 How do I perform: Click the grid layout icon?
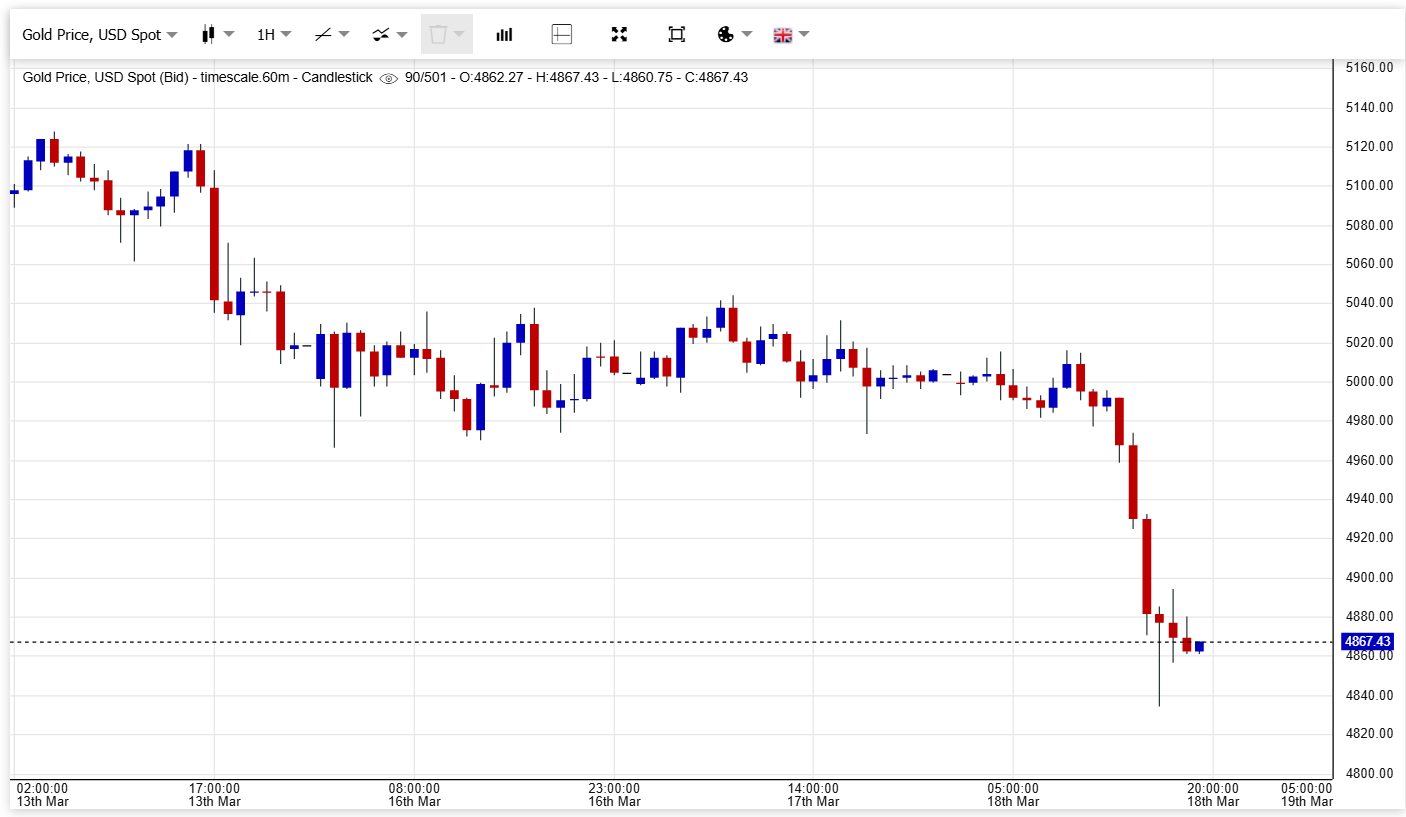tap(561, 33)
